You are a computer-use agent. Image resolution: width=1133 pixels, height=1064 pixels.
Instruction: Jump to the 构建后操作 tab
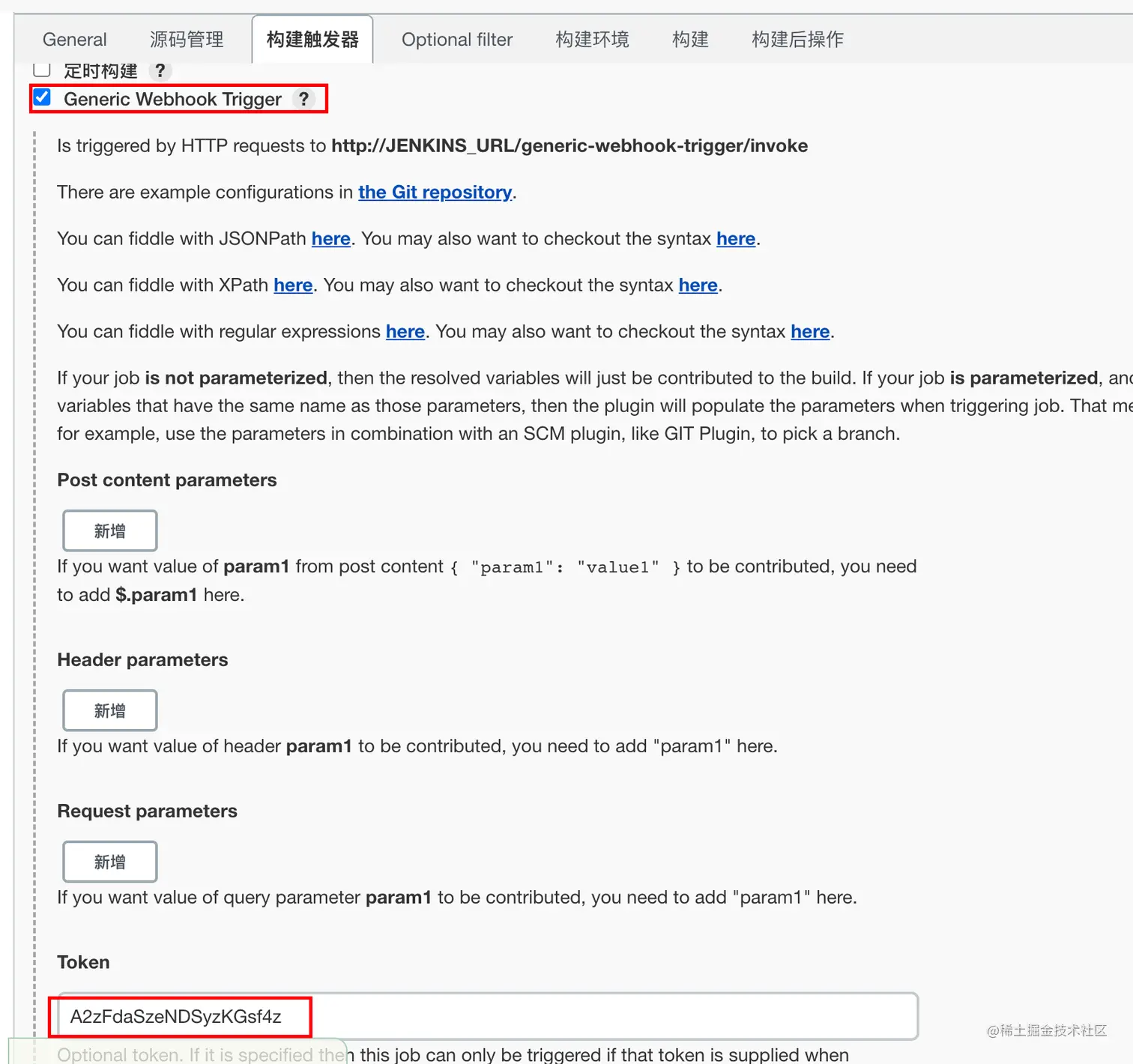797,40
